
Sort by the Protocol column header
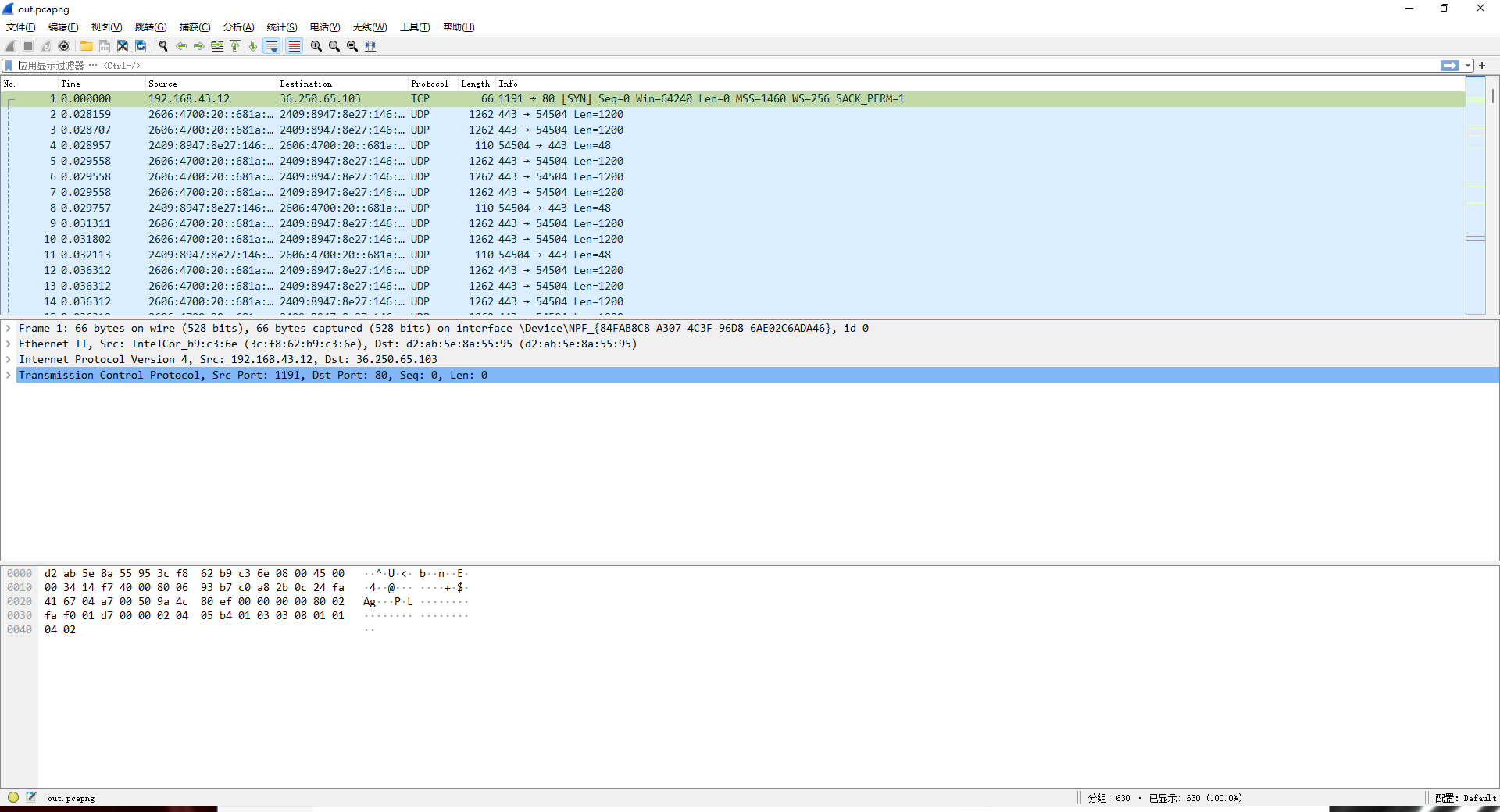(x=431, y=84)
